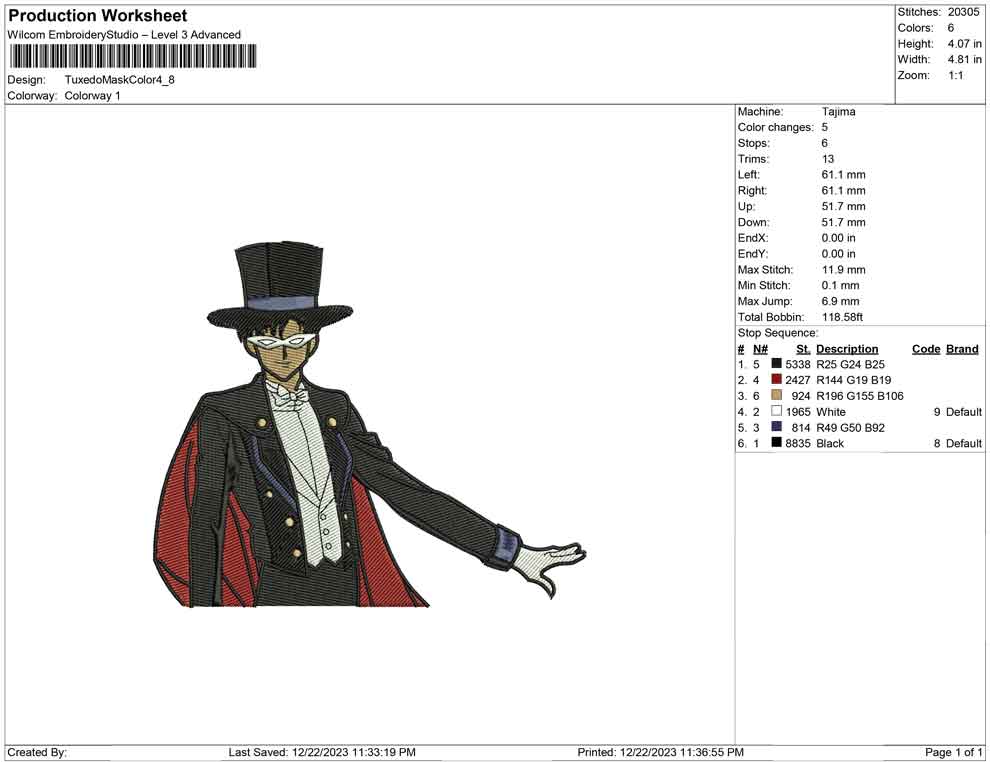Click the 'Code' column header

pyautogui.click(x=926, y=348)
